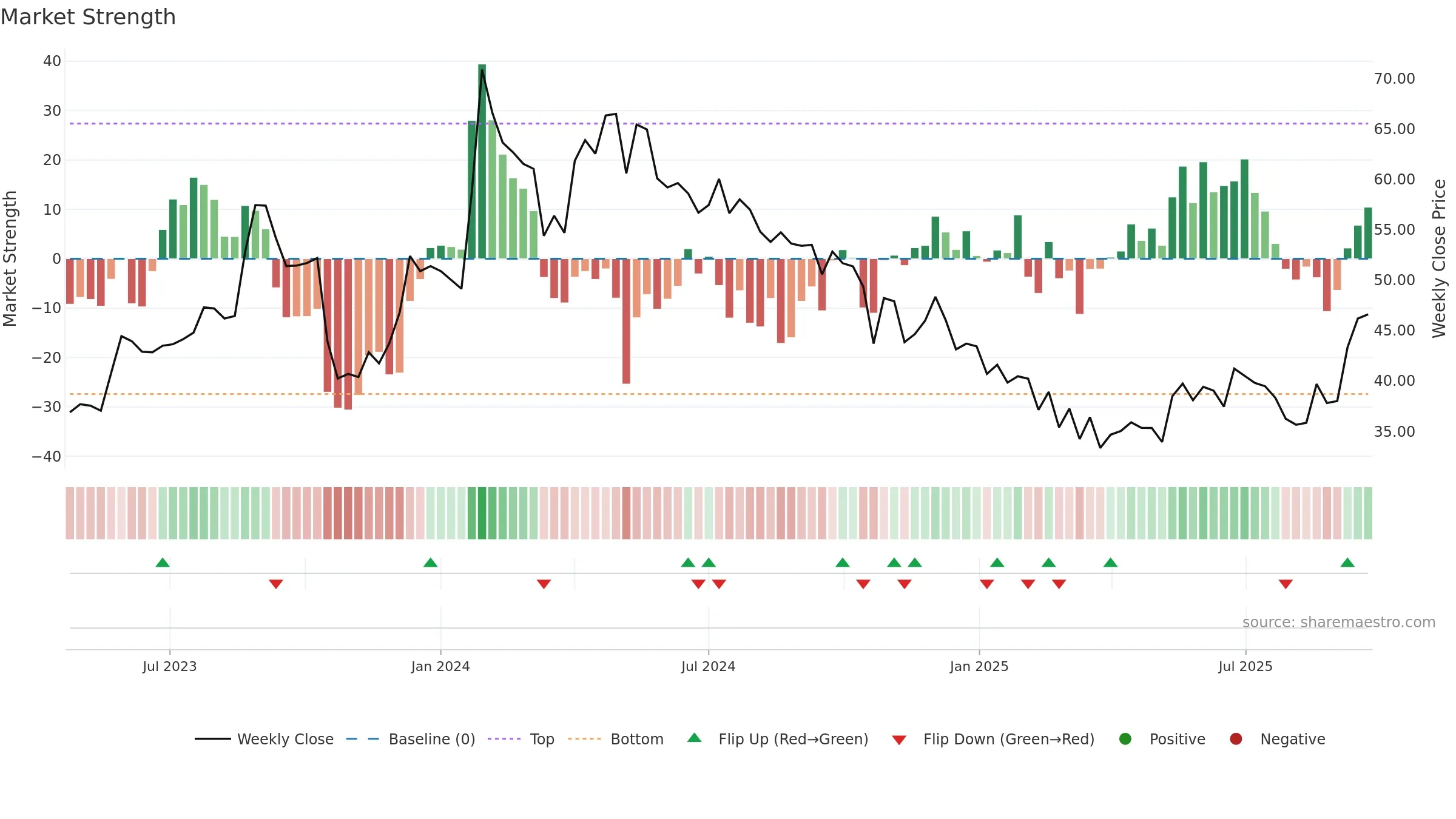Viewport: 1456px width, 819px height.
Task: Click the 35.00 price tick on right axis
Action: coord(1395,432)
